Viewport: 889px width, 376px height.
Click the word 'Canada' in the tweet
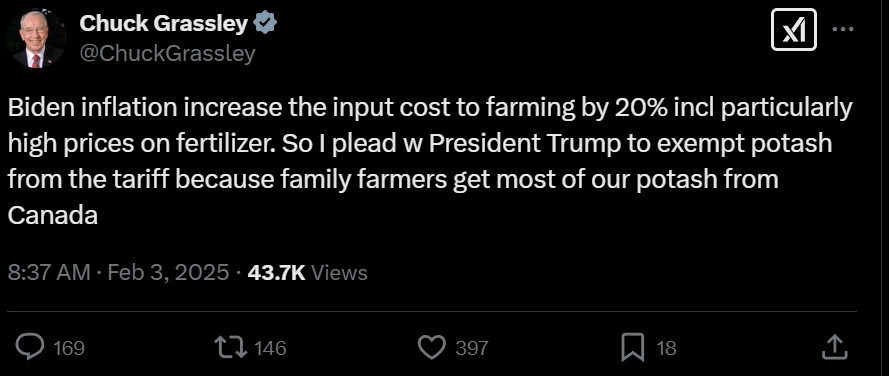click(x=53, y=215)
